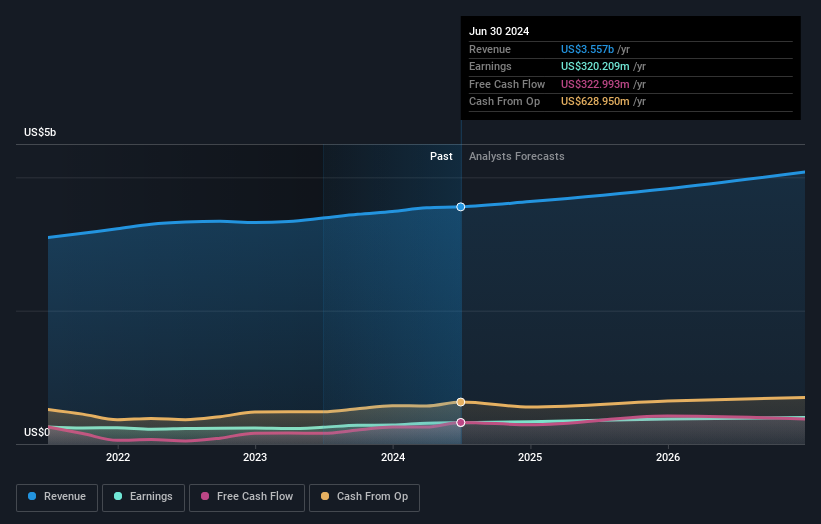Click the US$320.209m earnings value
This screenshot has width=821, height=524.
[595, 66]
